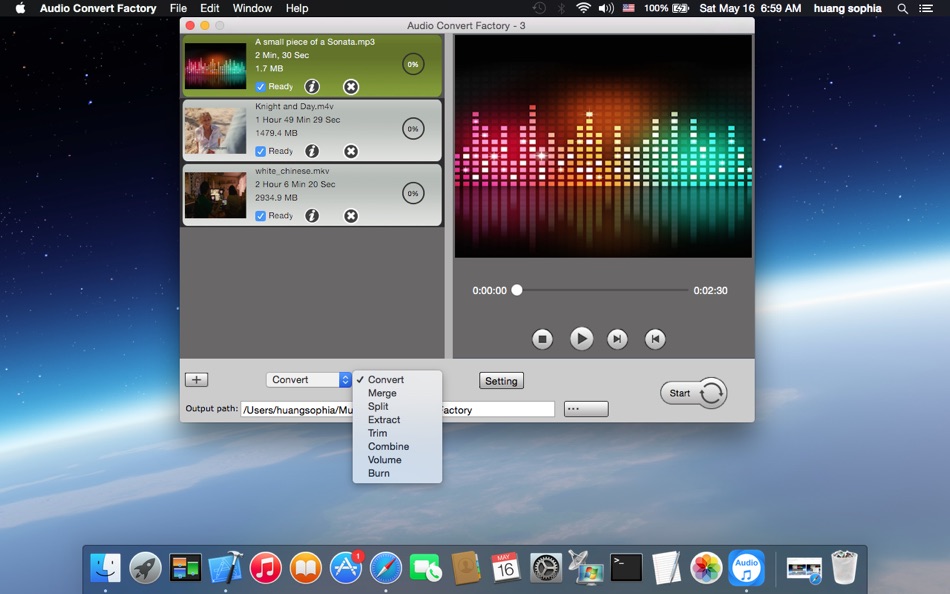Open the Help menu
950x594 pixels.
click(x=297, y=8)
